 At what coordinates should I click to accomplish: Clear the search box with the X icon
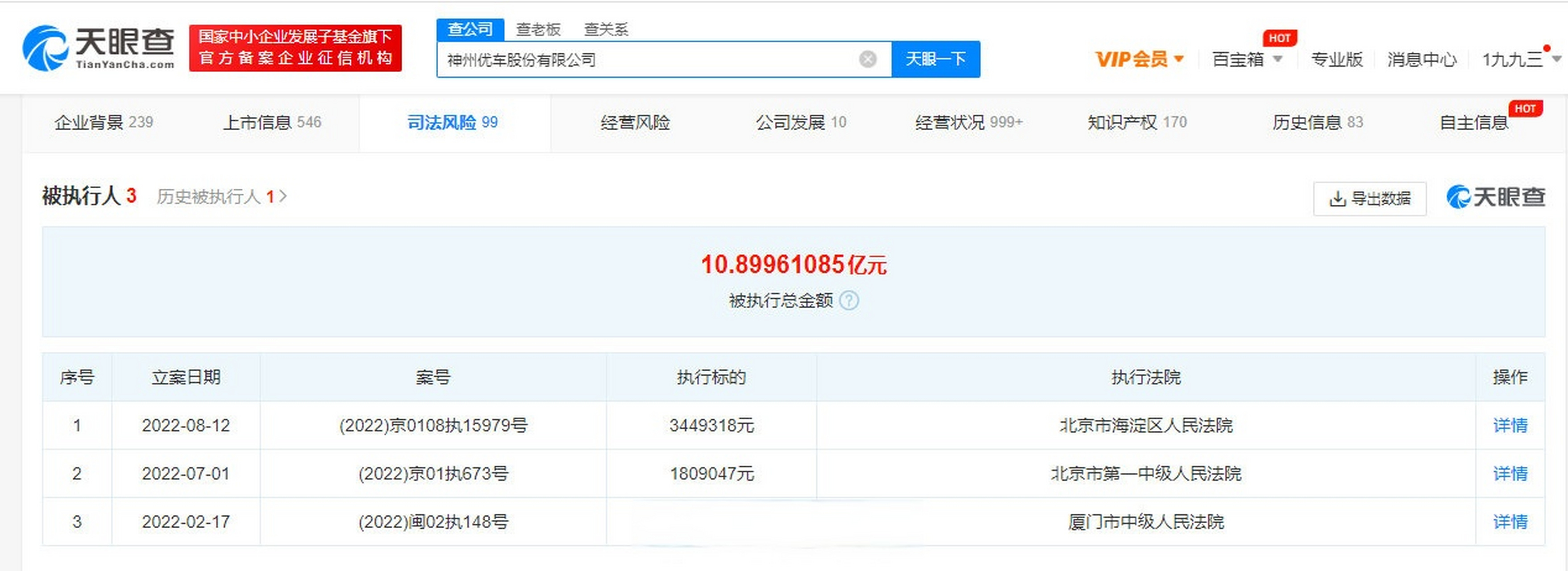867,59
